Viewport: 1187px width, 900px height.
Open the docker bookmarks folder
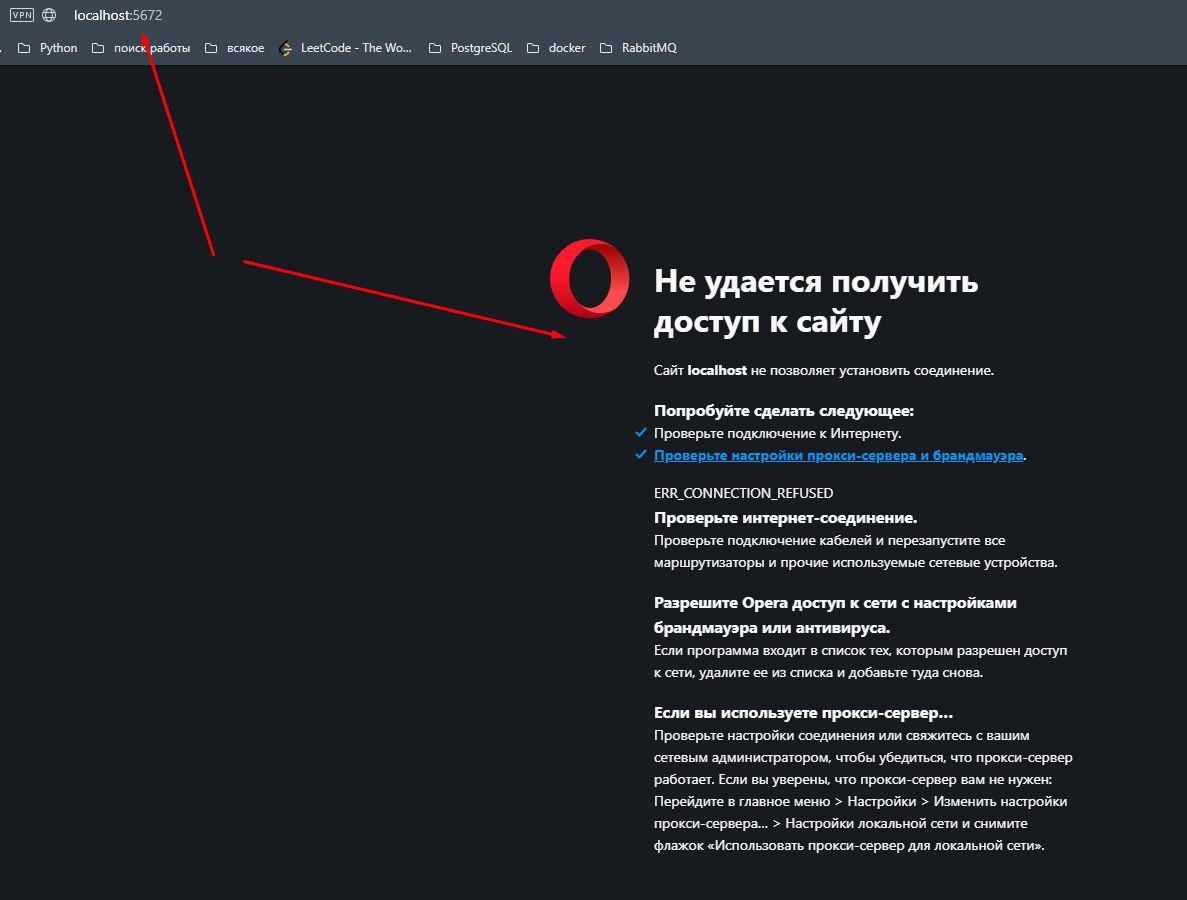(x=556, y=48)
